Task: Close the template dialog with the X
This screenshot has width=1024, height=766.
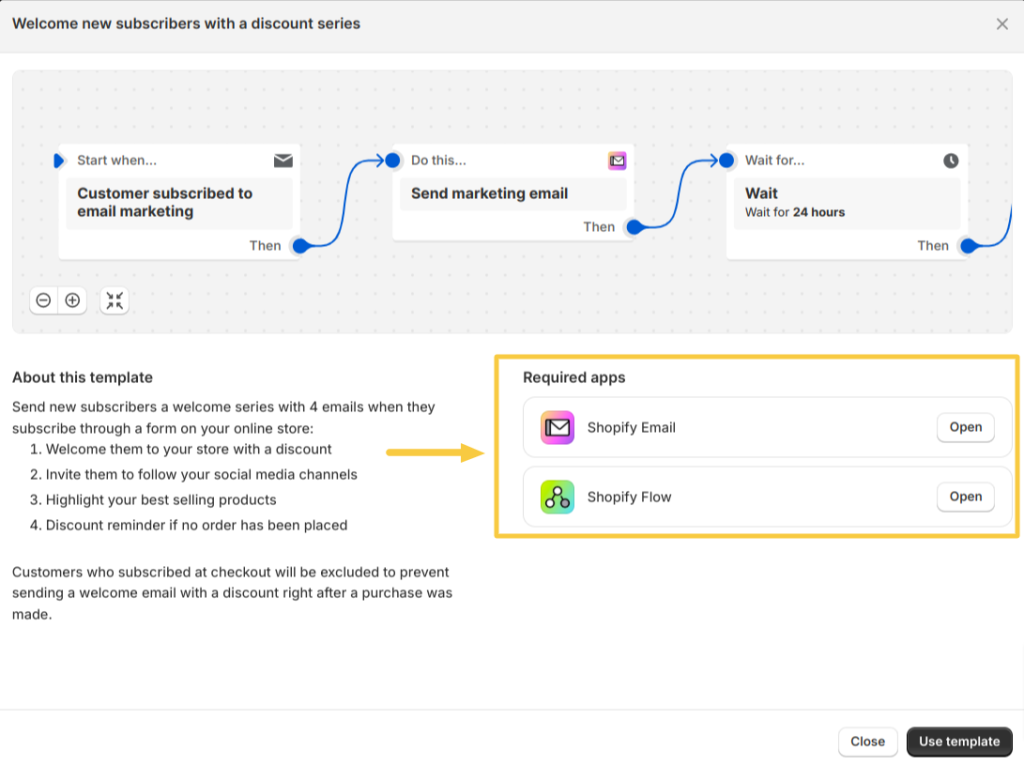Action: 1002,24
